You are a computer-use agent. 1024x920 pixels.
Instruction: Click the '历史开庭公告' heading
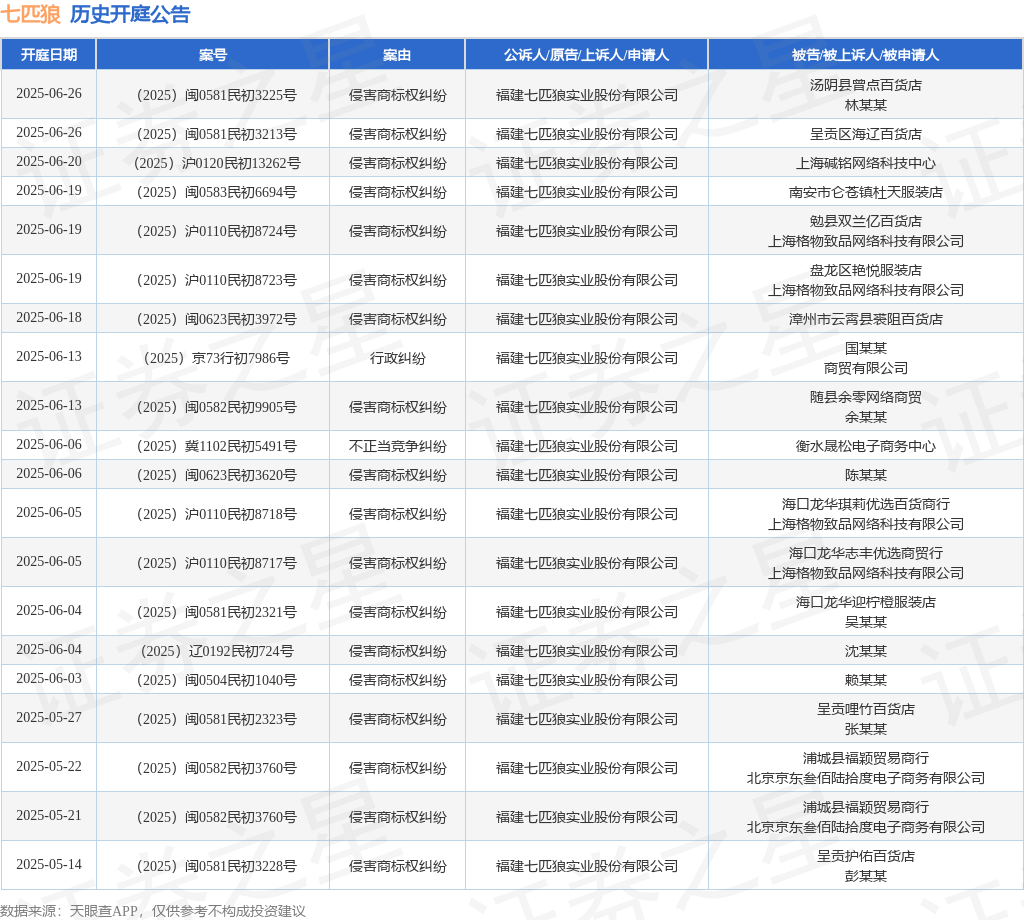point(130,14)
